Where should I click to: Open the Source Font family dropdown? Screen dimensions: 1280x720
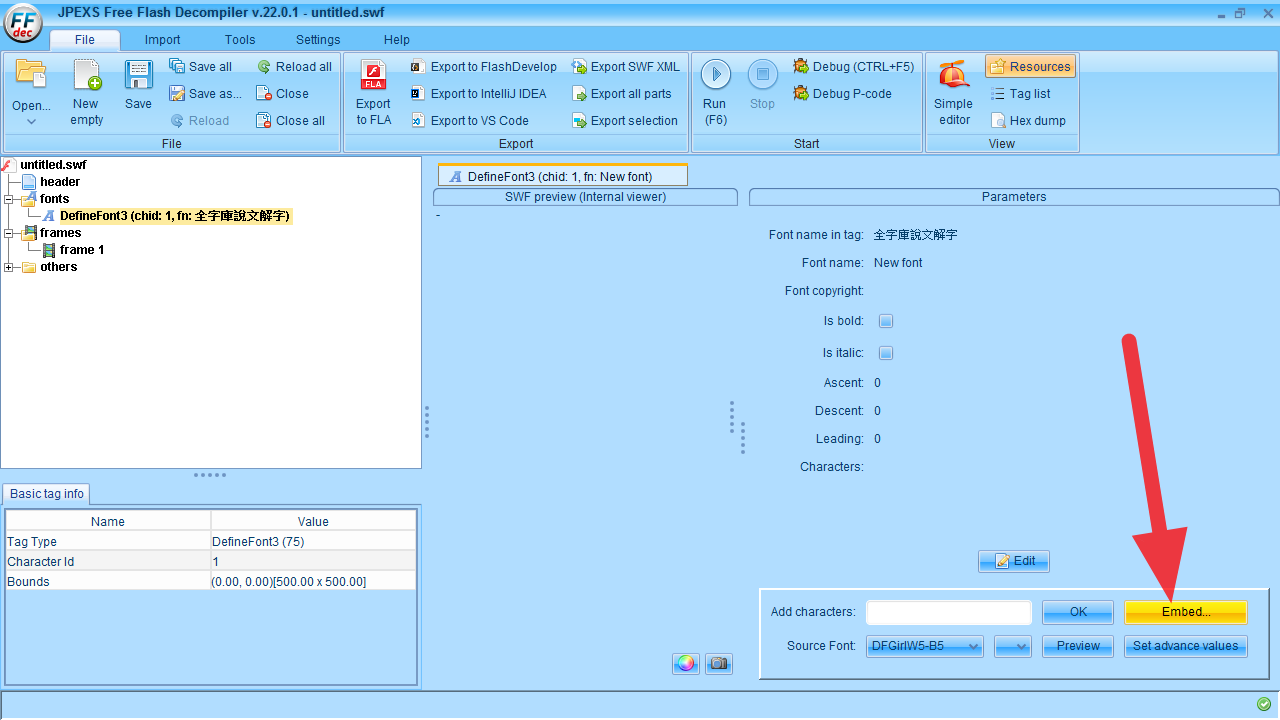[x=925, y=646]
